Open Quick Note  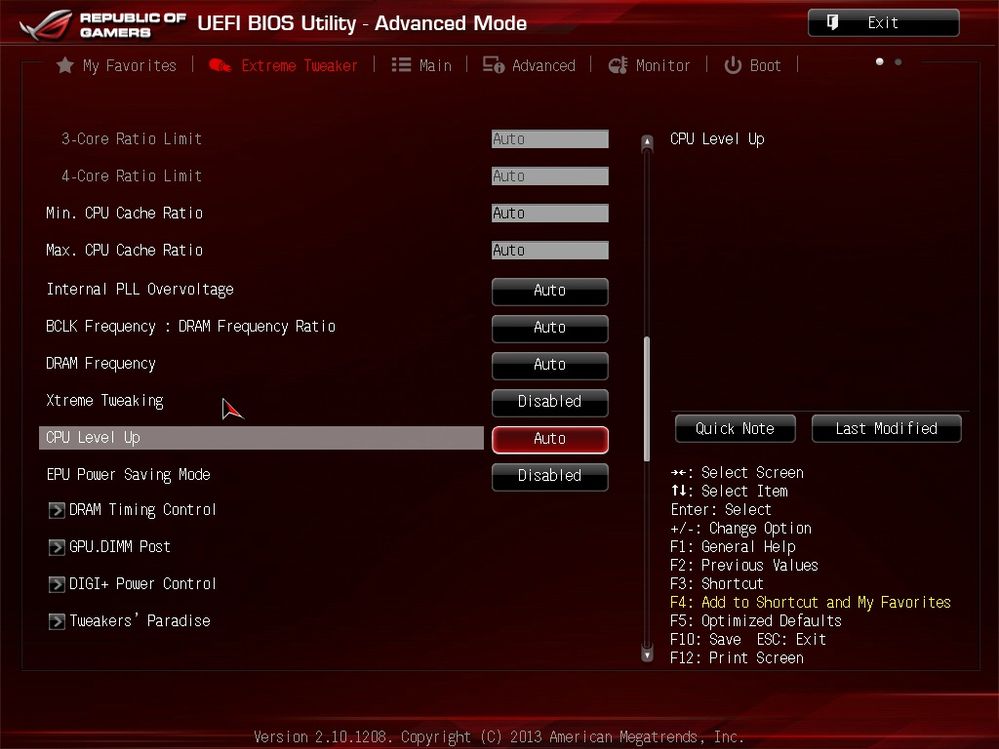coord(735,429)
